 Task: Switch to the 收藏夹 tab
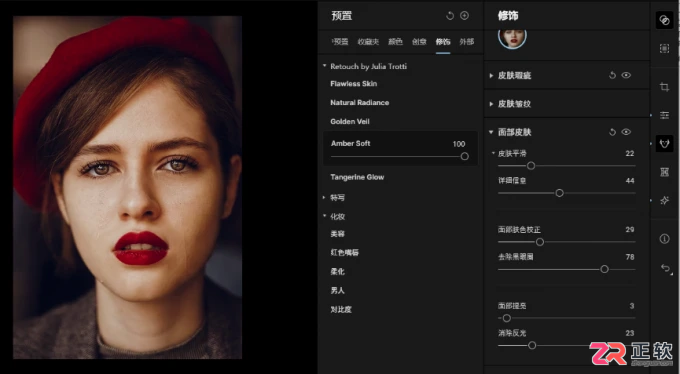point(368,42)
